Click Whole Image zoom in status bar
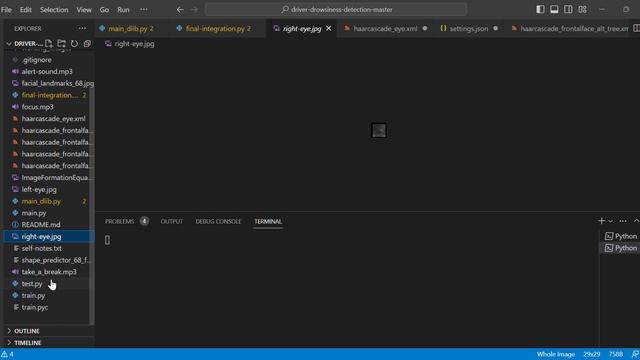 556,354
